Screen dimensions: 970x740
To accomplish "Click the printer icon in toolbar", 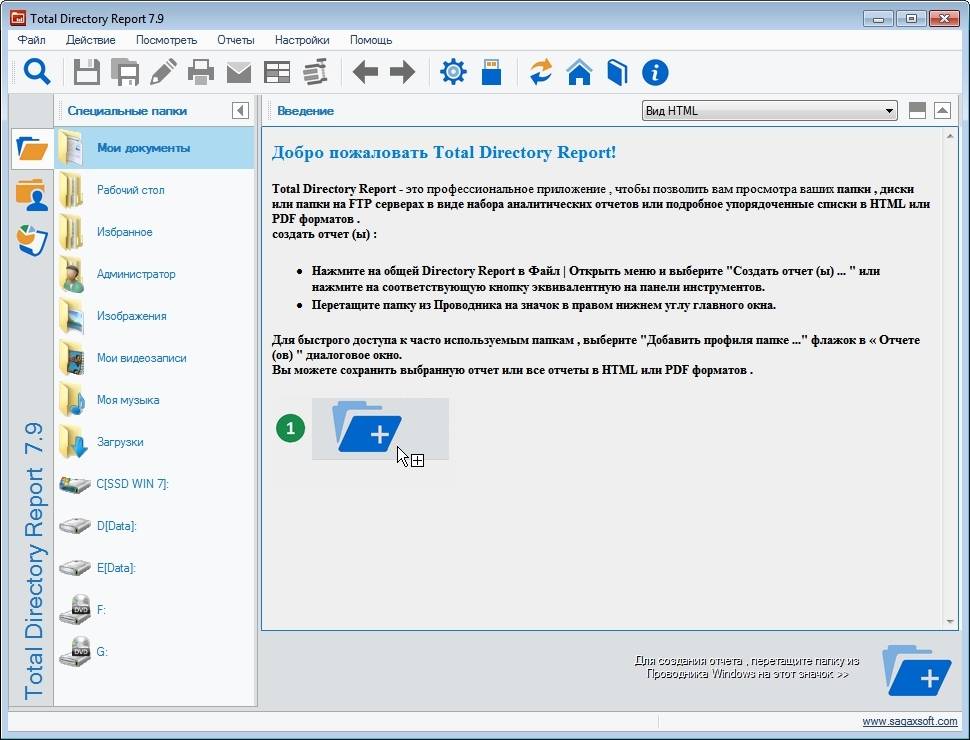I will (200, 72).
